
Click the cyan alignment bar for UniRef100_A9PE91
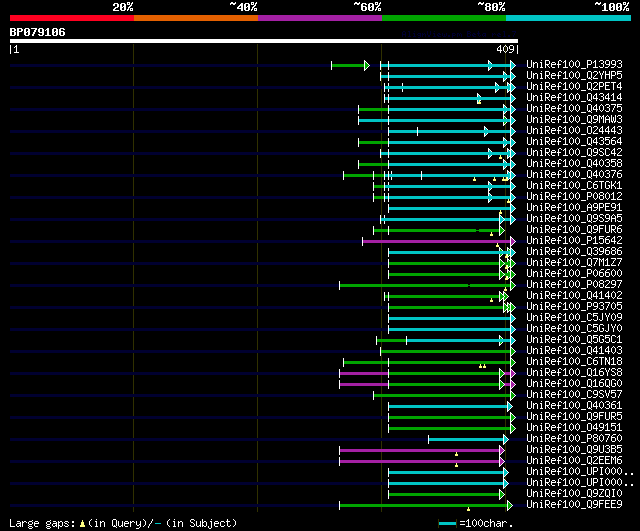(x=450, y=209)
